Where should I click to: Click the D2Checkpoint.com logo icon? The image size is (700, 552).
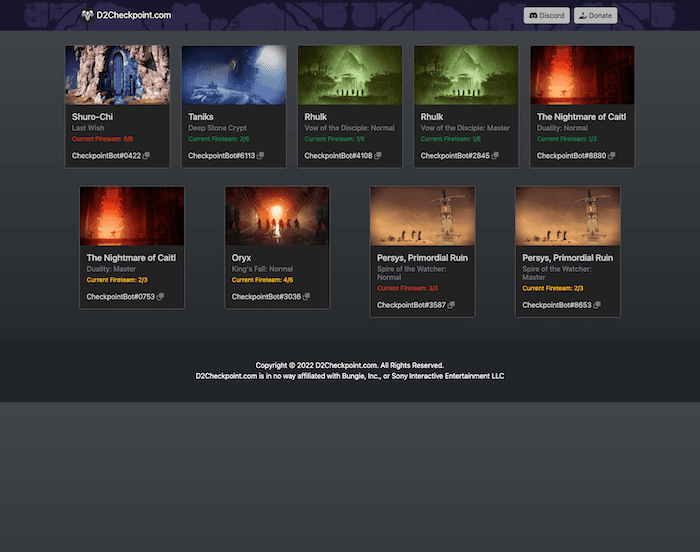coord(87,15)
